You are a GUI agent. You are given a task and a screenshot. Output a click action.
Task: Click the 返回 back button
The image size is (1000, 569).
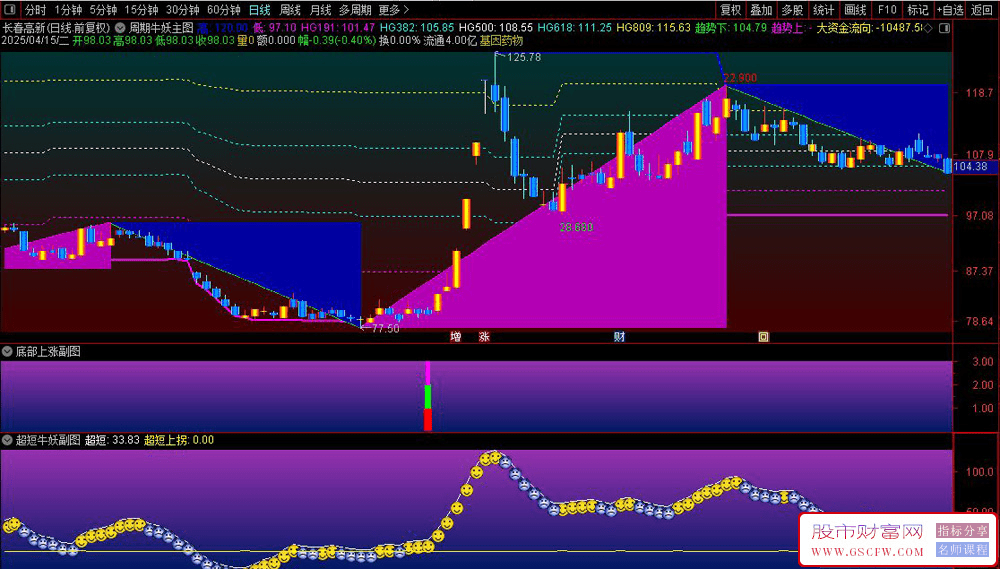[x=983, y=10]
